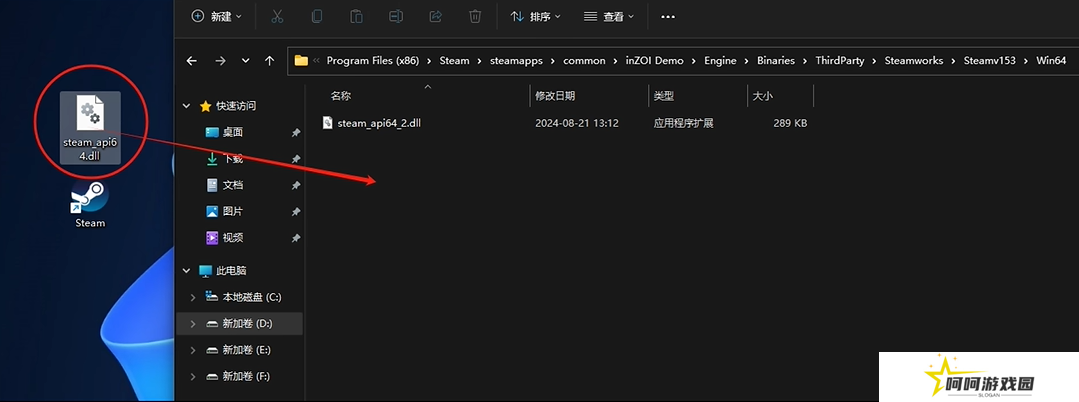Select 新加卷 (F:) drive
Screen dimensions: 1079x402
(x=247, y=377)
